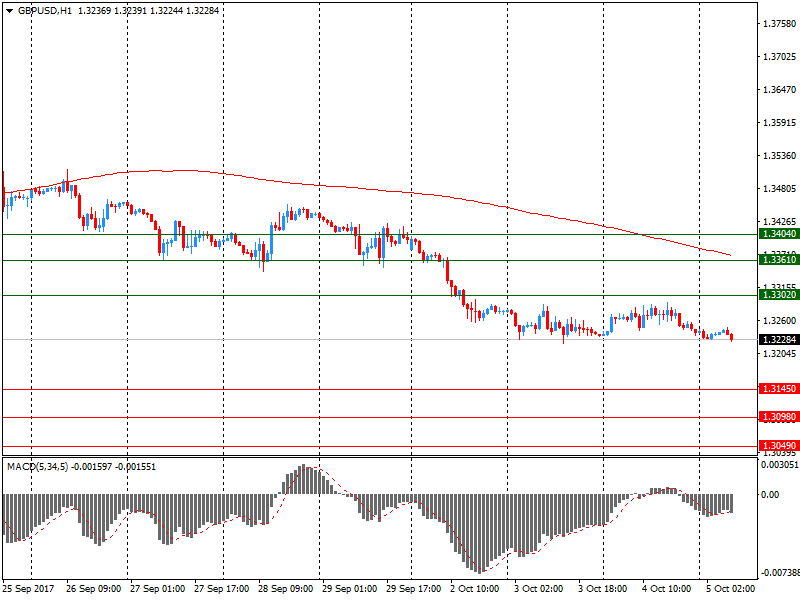Click the GBPUSD,H1 chart title text
800x600 pixels.
45,11
